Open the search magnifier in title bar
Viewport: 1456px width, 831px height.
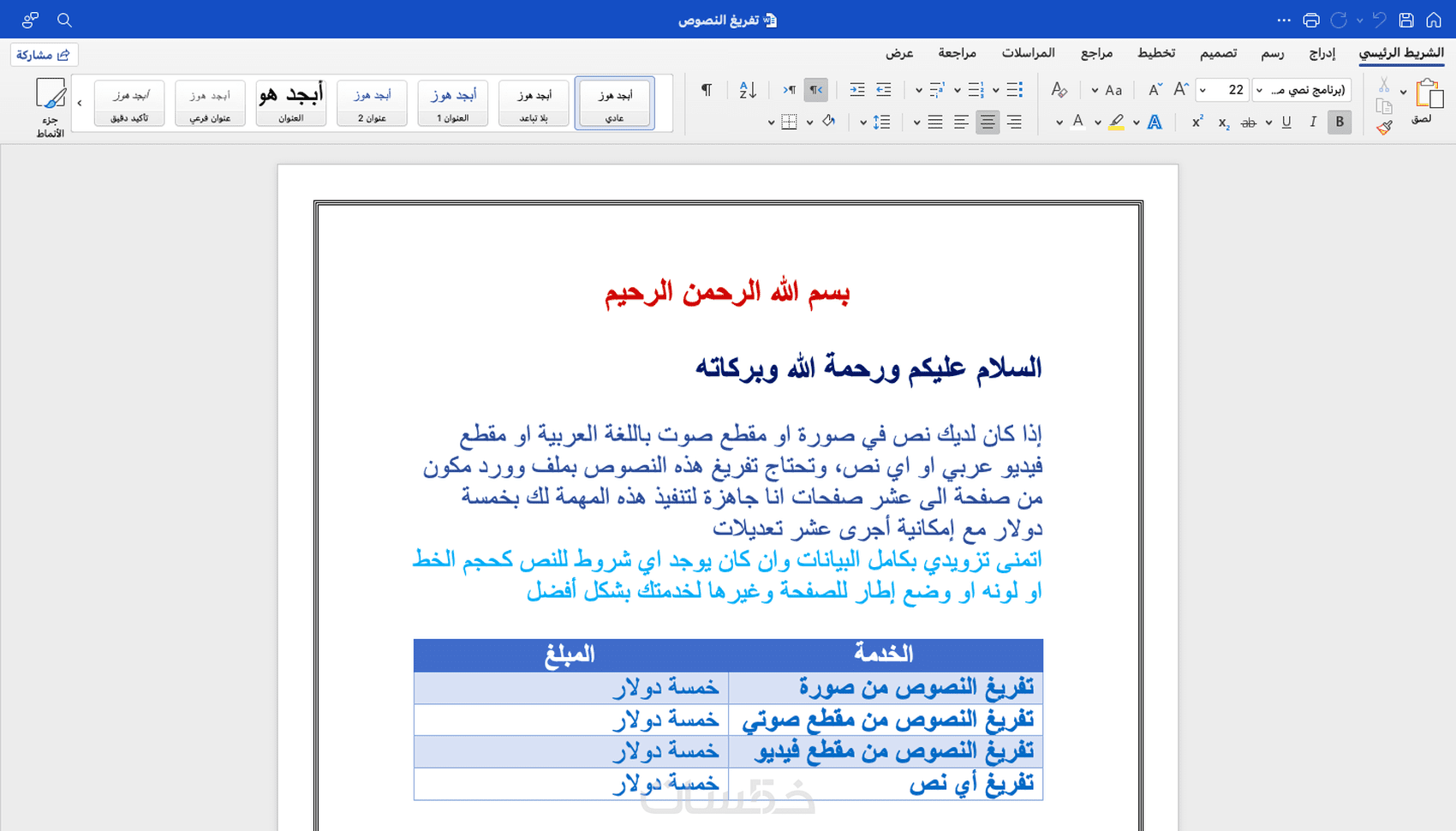(x=64, y=20)
